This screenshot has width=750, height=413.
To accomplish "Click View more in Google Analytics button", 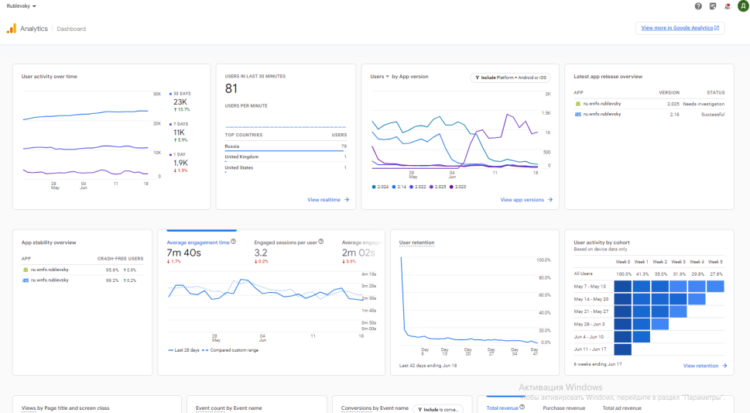I will click(680, 28).
